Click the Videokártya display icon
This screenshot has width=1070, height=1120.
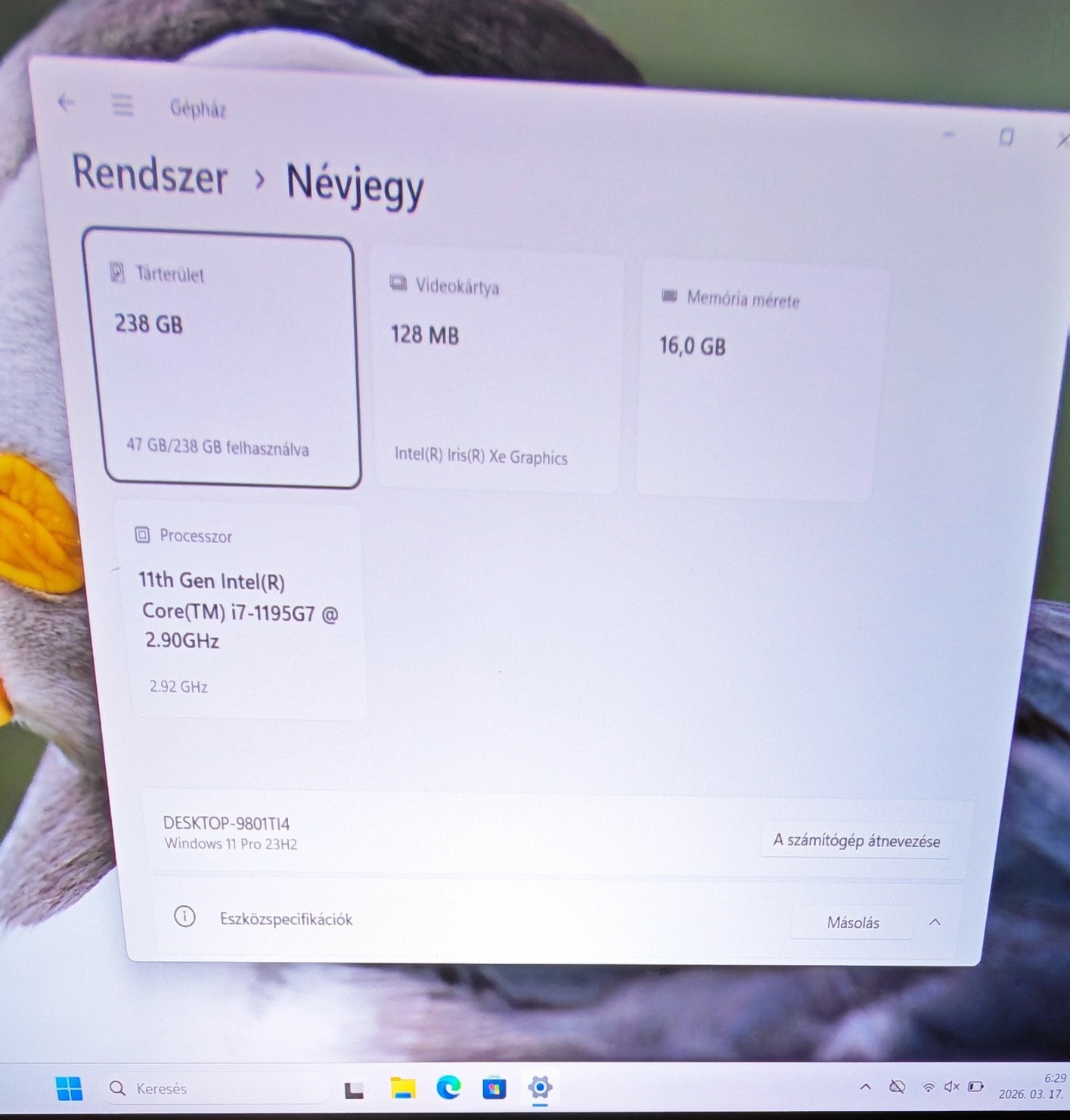(x=398, y=283)
